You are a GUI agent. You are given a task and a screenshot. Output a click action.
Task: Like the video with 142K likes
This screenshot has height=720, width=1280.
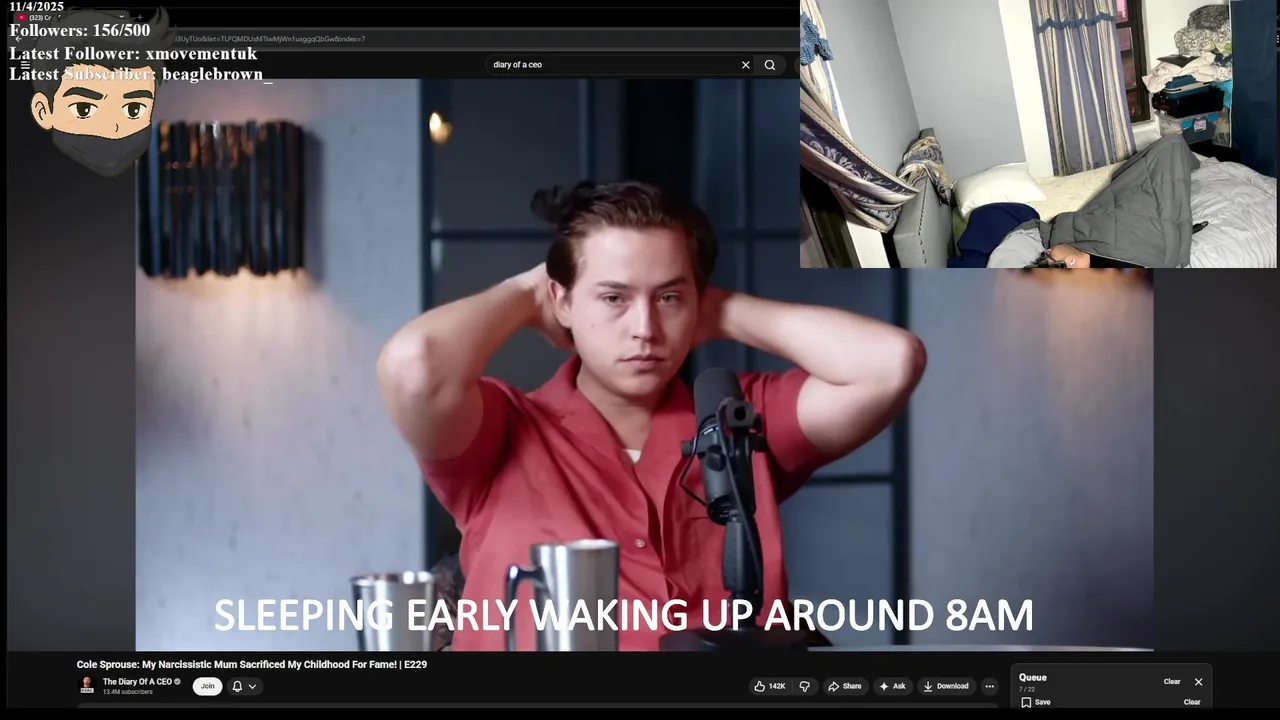[769, 686]
